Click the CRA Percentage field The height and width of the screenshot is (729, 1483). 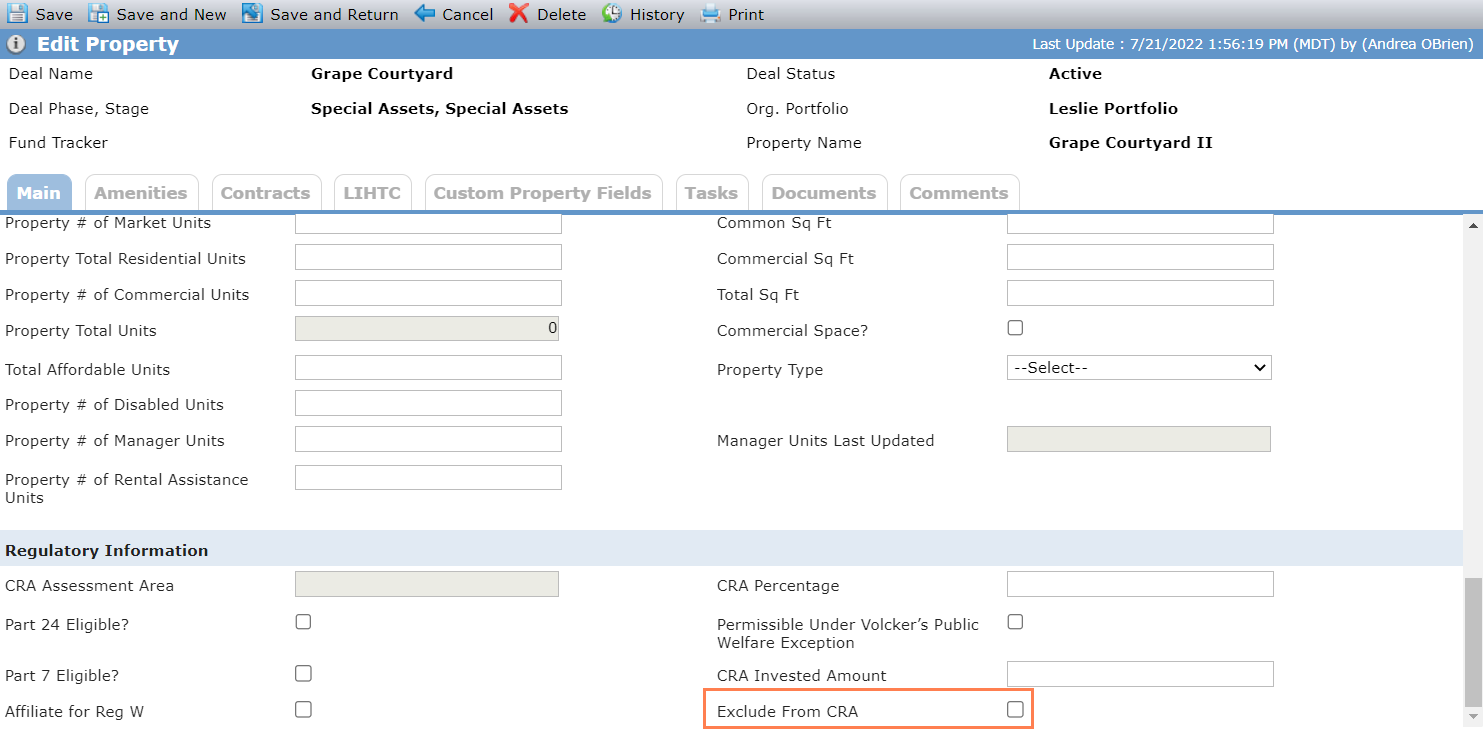tap(1140, 584)
